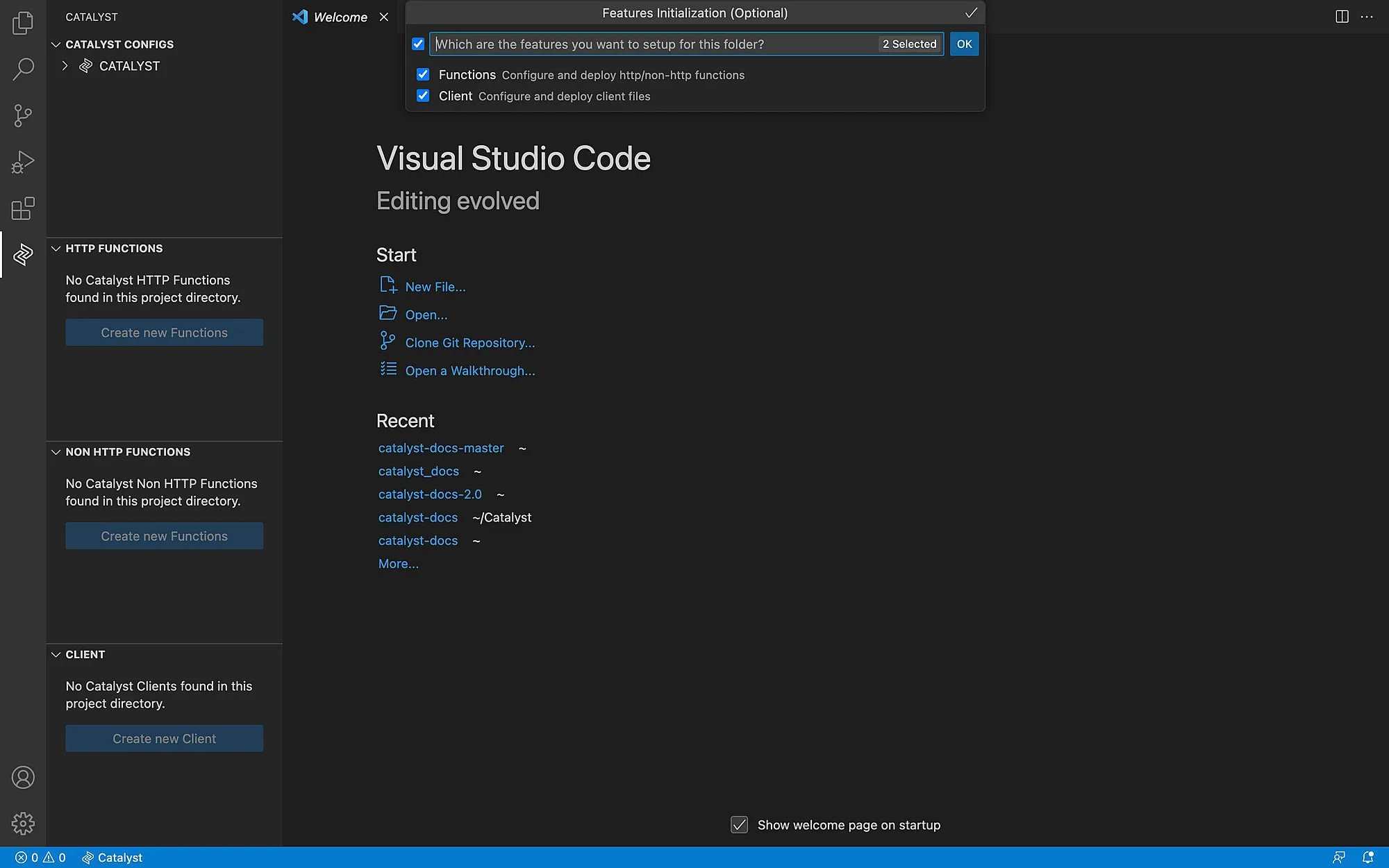Screen dimensions: 1389x868
Task: Select the Client feature row label
Action: click(456, 96)
